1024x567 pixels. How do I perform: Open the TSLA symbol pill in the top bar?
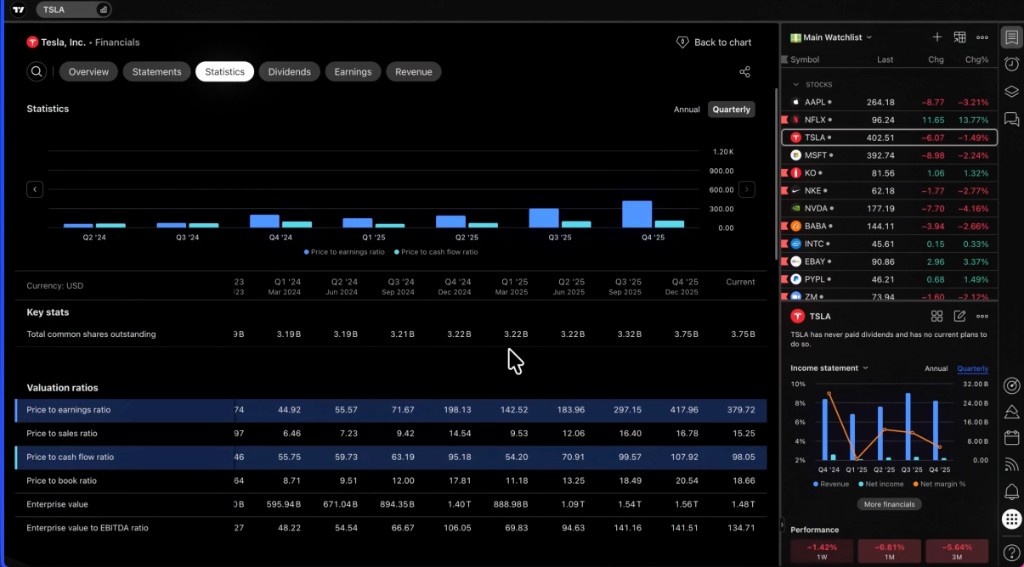click(73, 10)
